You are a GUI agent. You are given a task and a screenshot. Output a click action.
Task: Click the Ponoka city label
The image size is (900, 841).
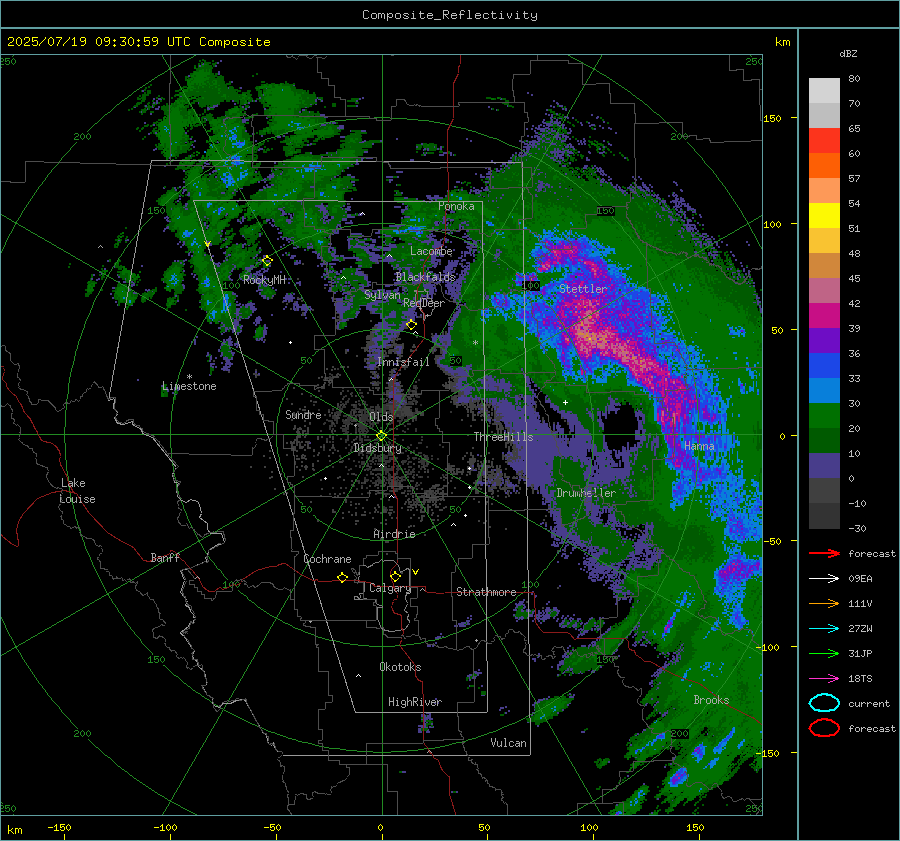(456, 206)
